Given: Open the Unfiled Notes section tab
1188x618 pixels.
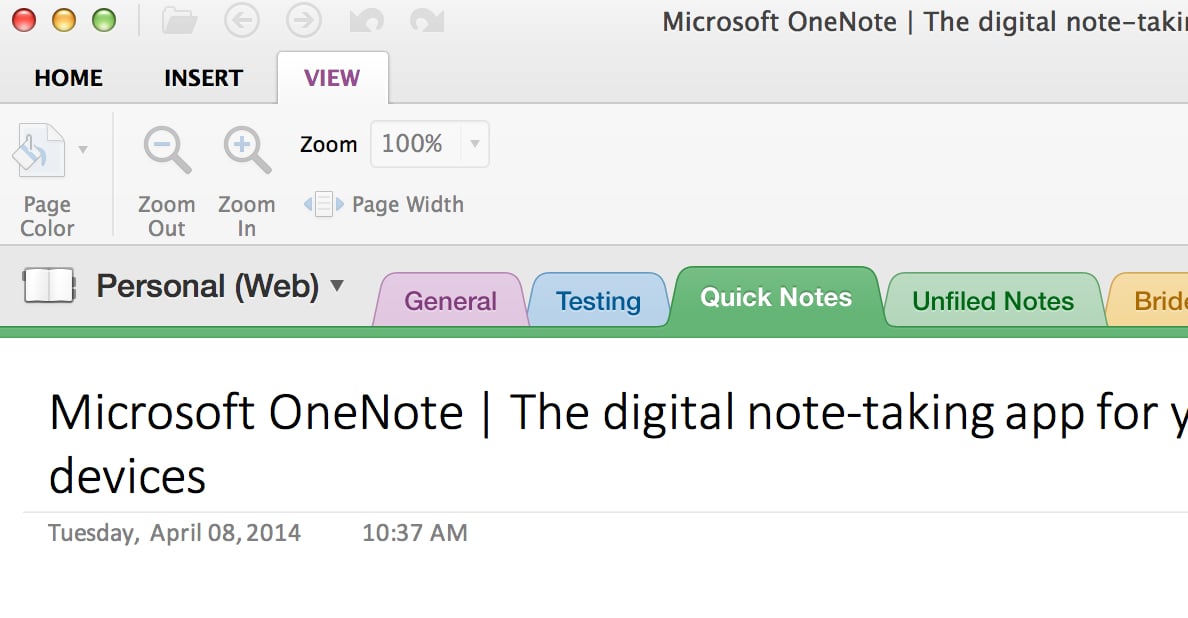Looking at the screenshot, I should pyautogui.click(x=993, y=301).
